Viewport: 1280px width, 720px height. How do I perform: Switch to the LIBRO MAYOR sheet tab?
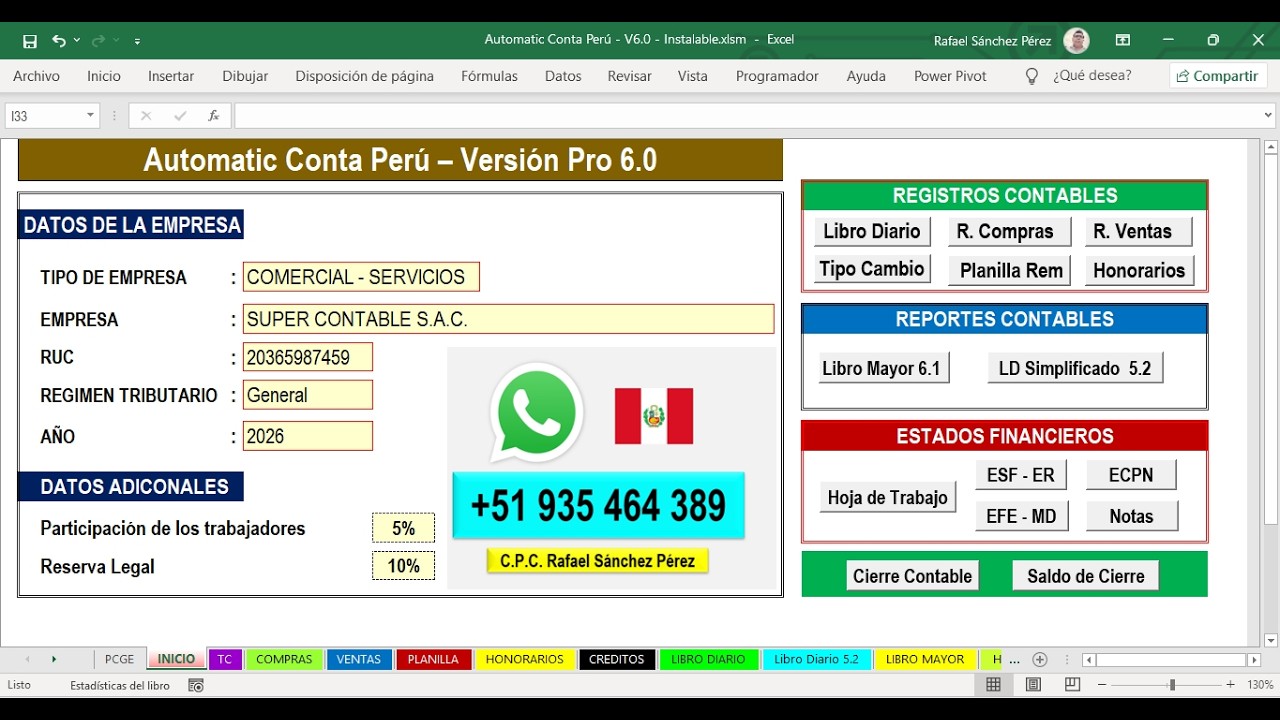[925, 660]
